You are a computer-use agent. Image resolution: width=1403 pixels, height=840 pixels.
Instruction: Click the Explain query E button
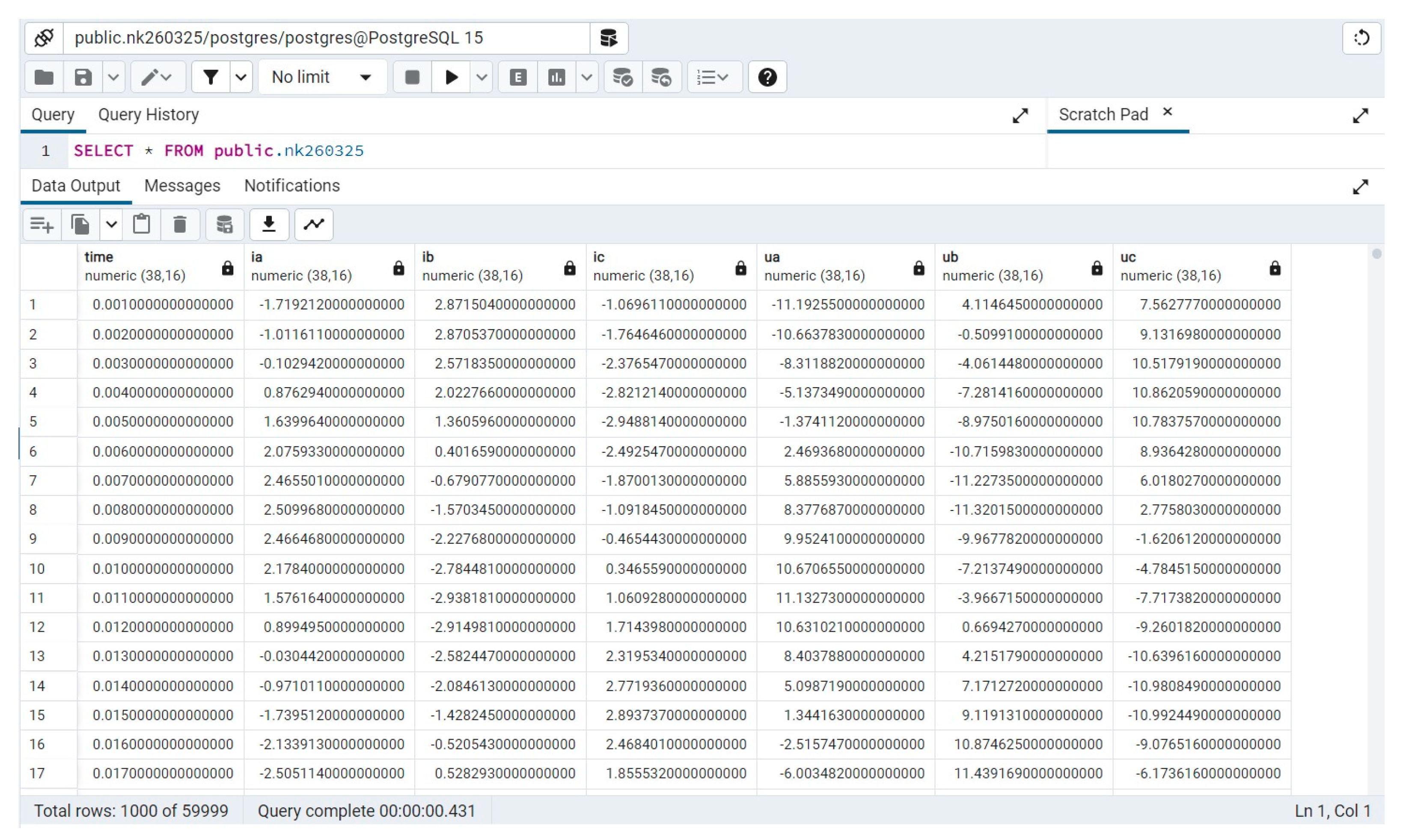pos(518,77)
